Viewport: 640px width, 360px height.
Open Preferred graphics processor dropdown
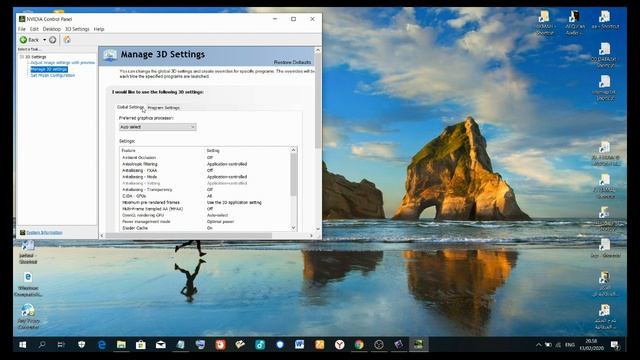pos(158,127)
